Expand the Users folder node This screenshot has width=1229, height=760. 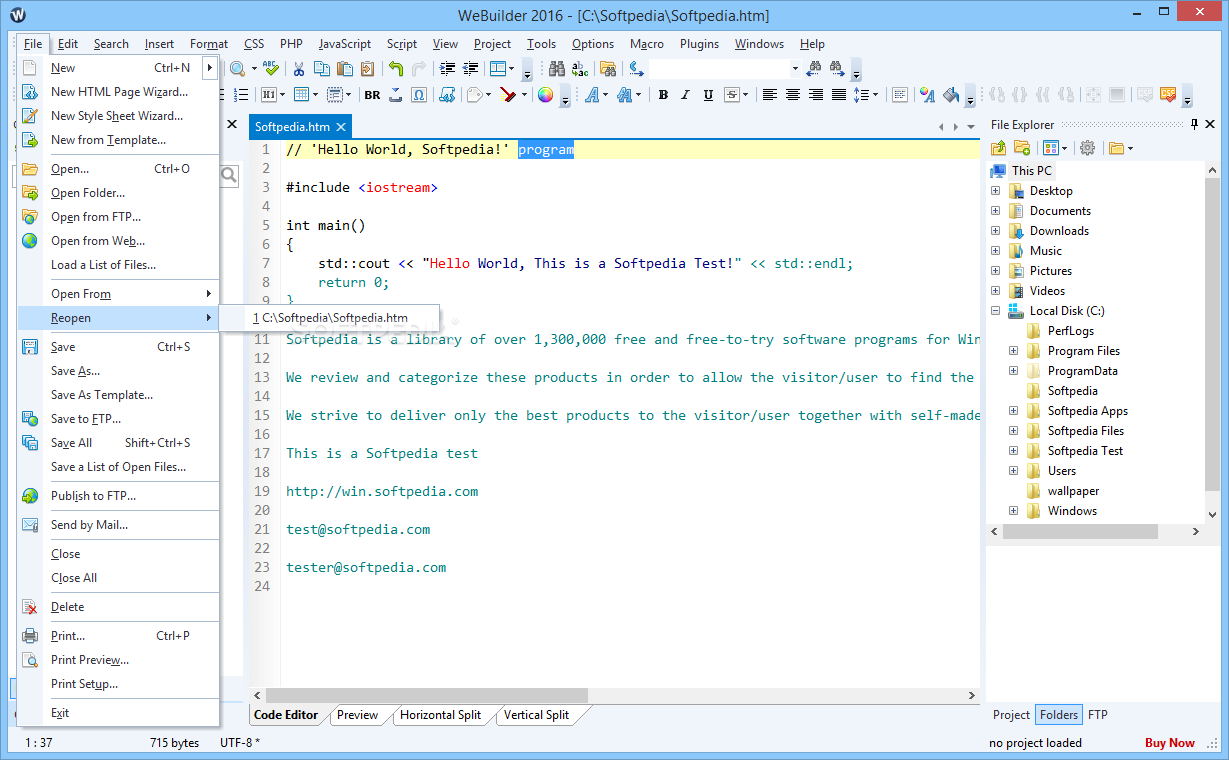click(1013, 470)
